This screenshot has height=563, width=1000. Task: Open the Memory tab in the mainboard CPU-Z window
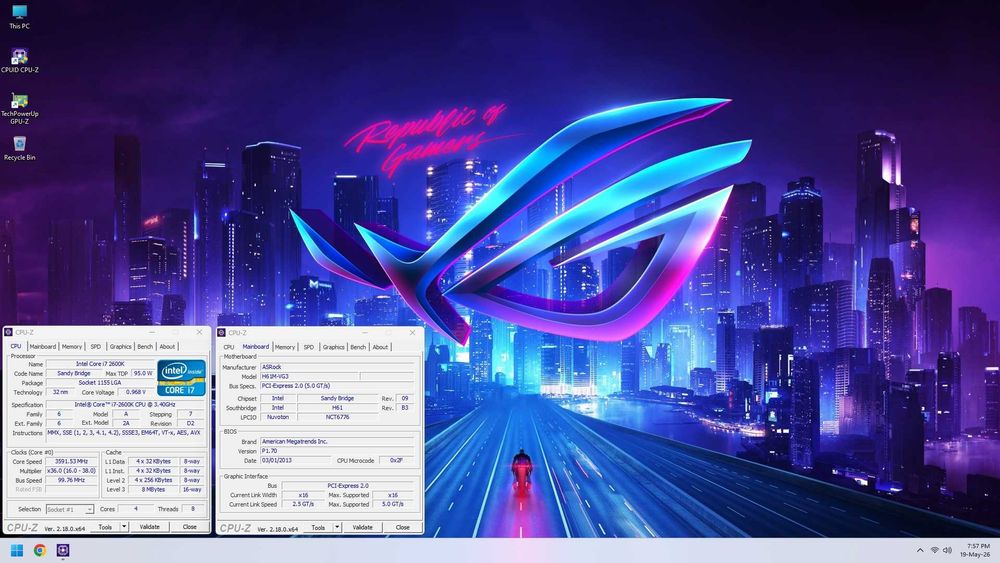coord(284,347)
